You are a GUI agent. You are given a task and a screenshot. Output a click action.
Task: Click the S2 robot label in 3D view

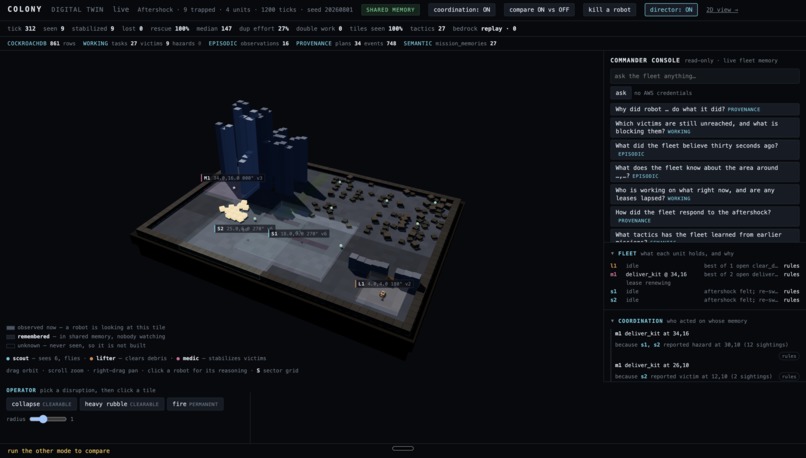(x=244, y=229)
